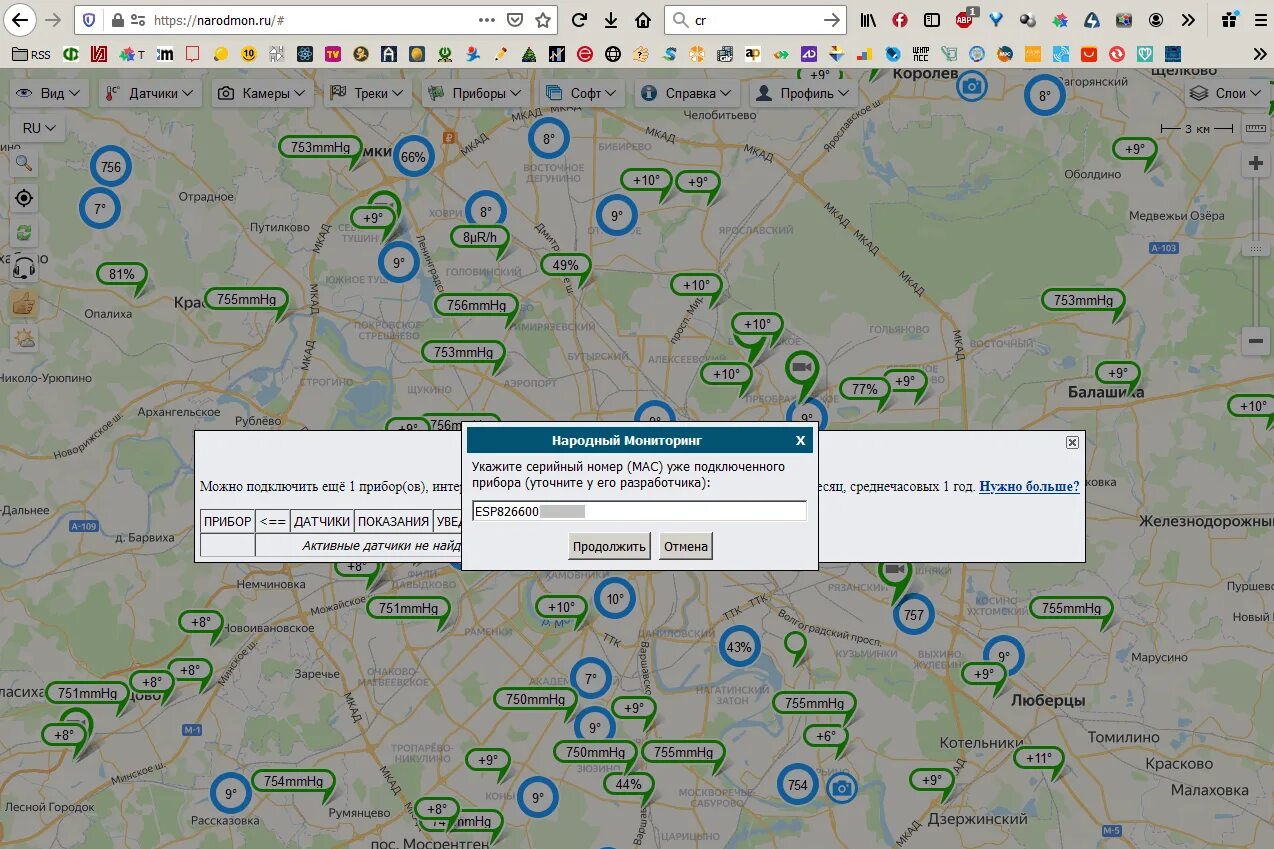1274x849 pixels.
Task: Click the magnifier search tool on map sidebar
Action: (x=24, y=163)
